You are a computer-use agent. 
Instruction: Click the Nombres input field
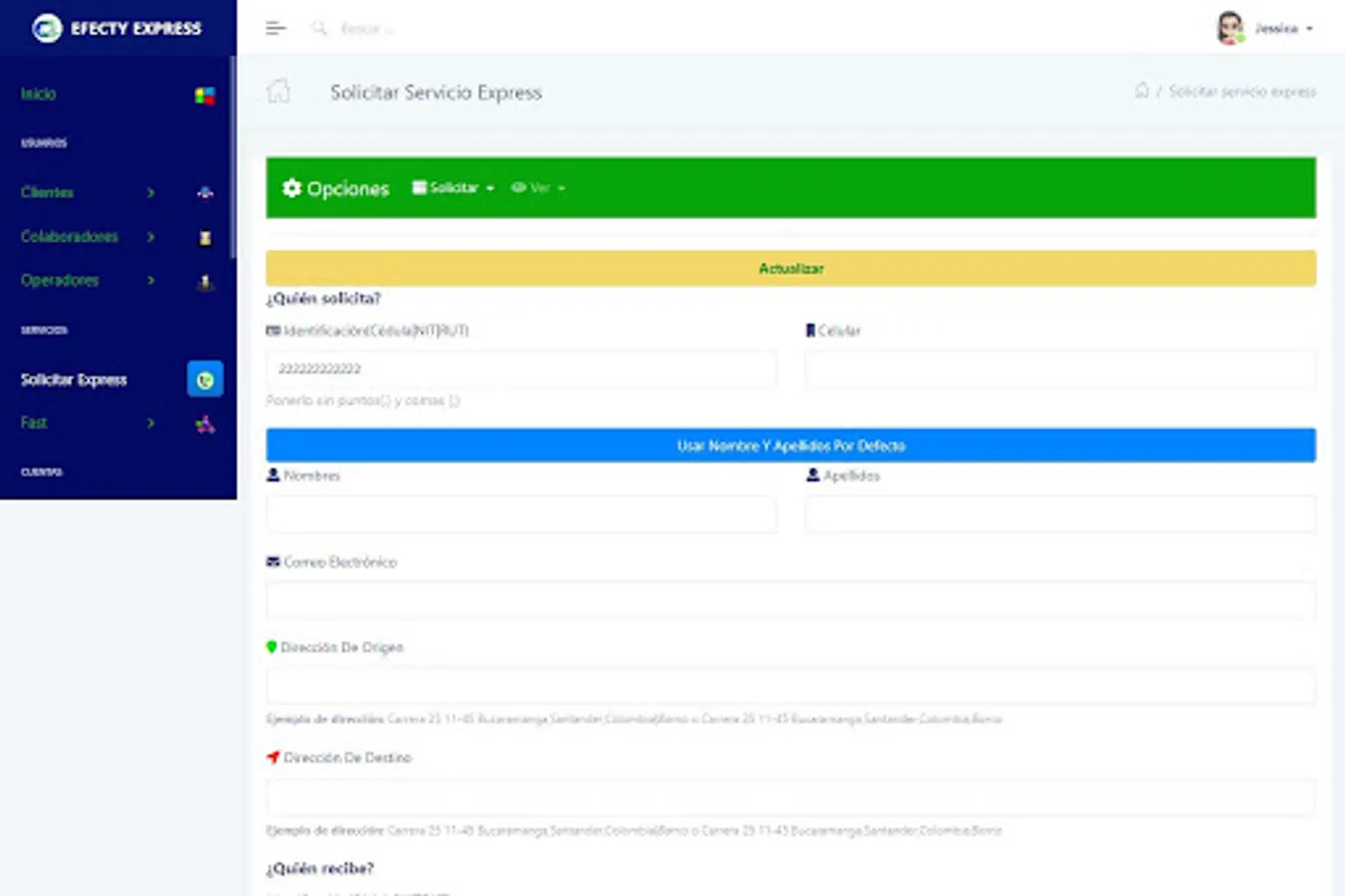(521, 514)
